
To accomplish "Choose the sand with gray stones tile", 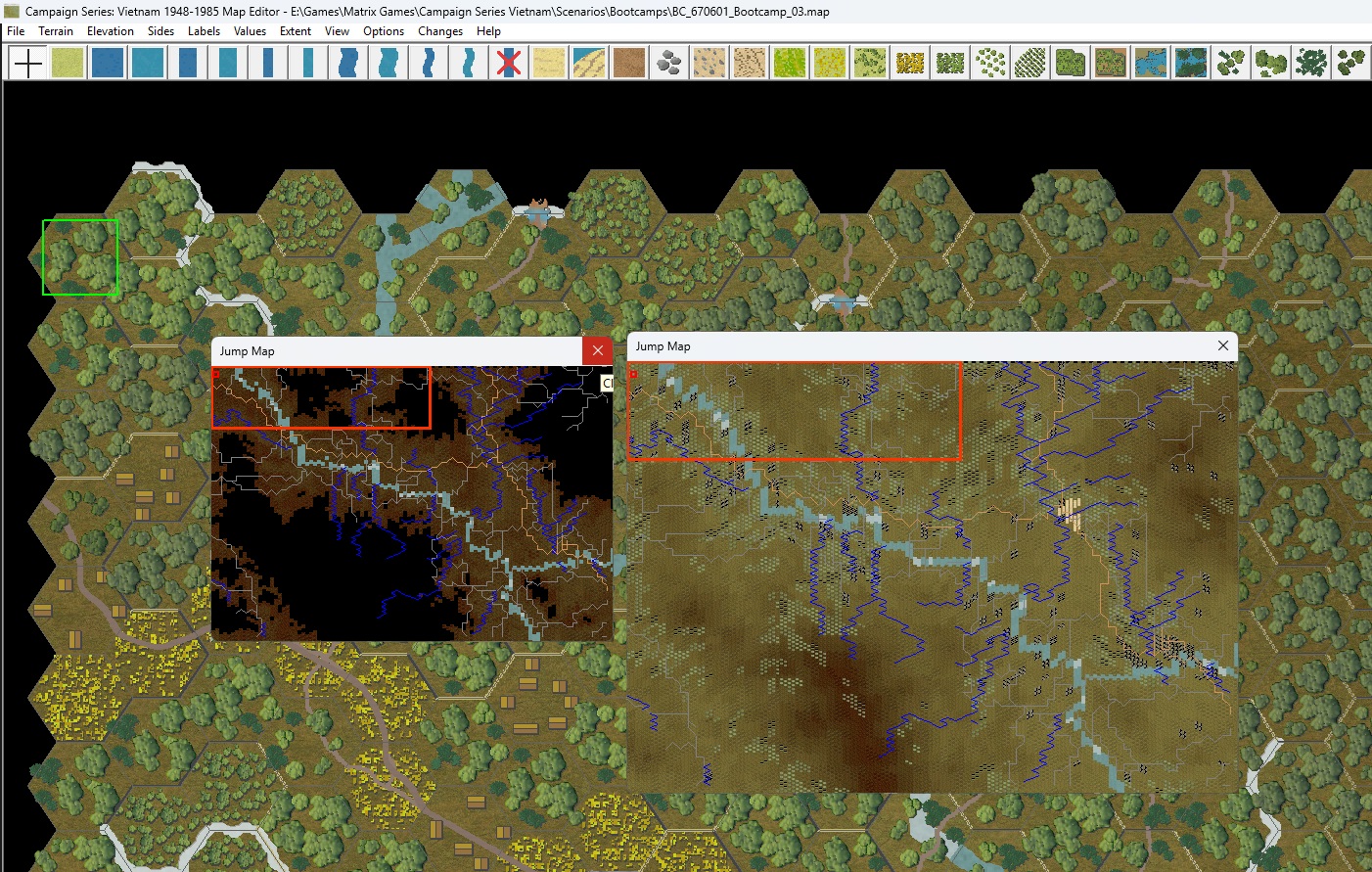I will pos(709,63).
